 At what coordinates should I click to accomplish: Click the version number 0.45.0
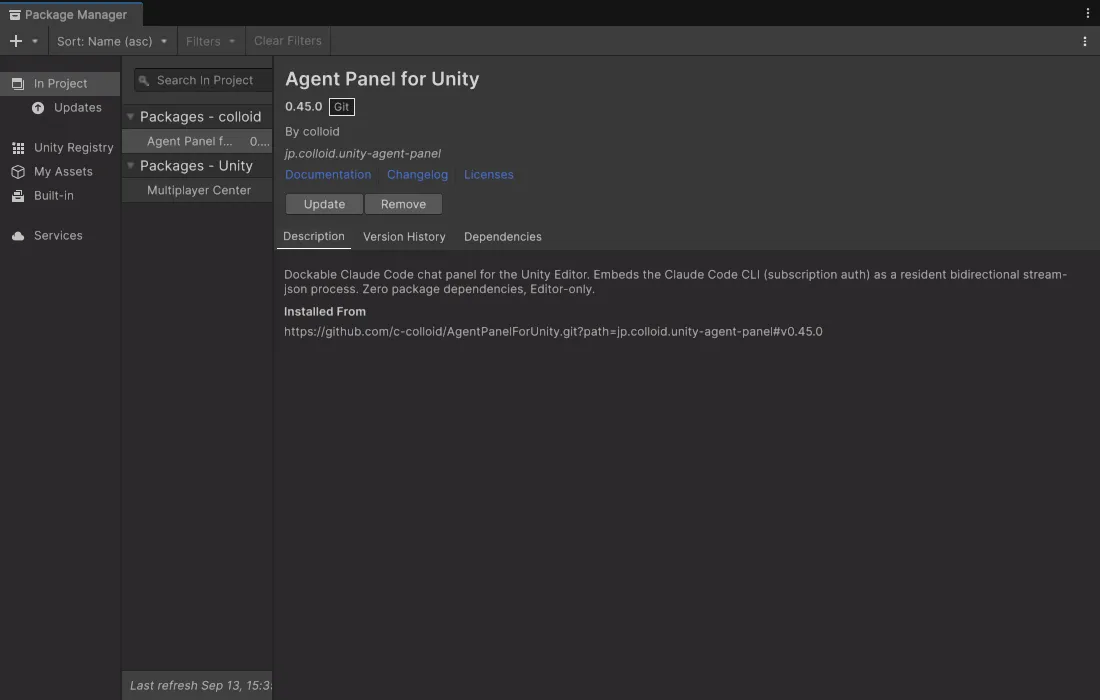(x=304, y=107)
